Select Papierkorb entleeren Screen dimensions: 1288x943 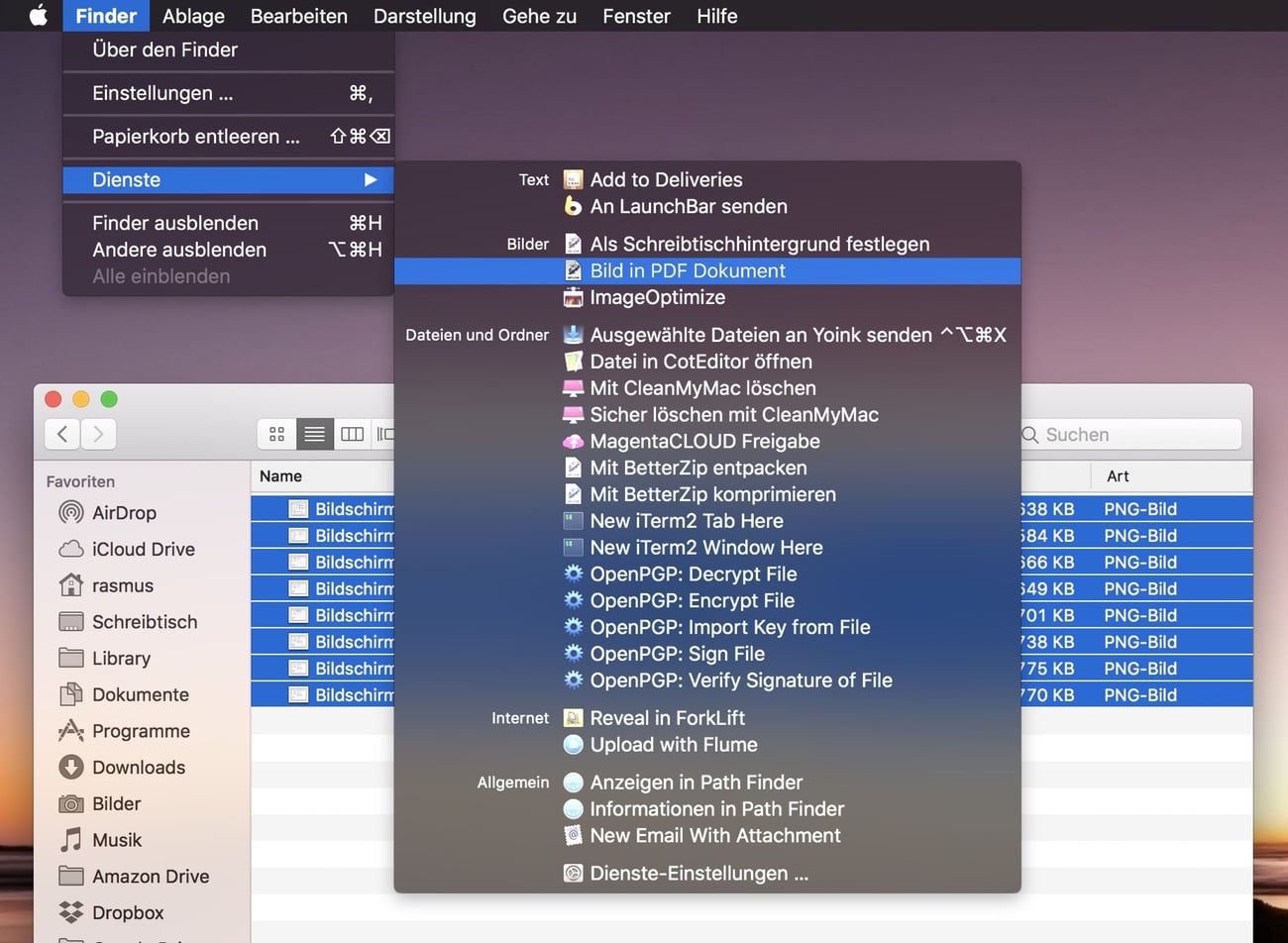[x=228, y=137]
